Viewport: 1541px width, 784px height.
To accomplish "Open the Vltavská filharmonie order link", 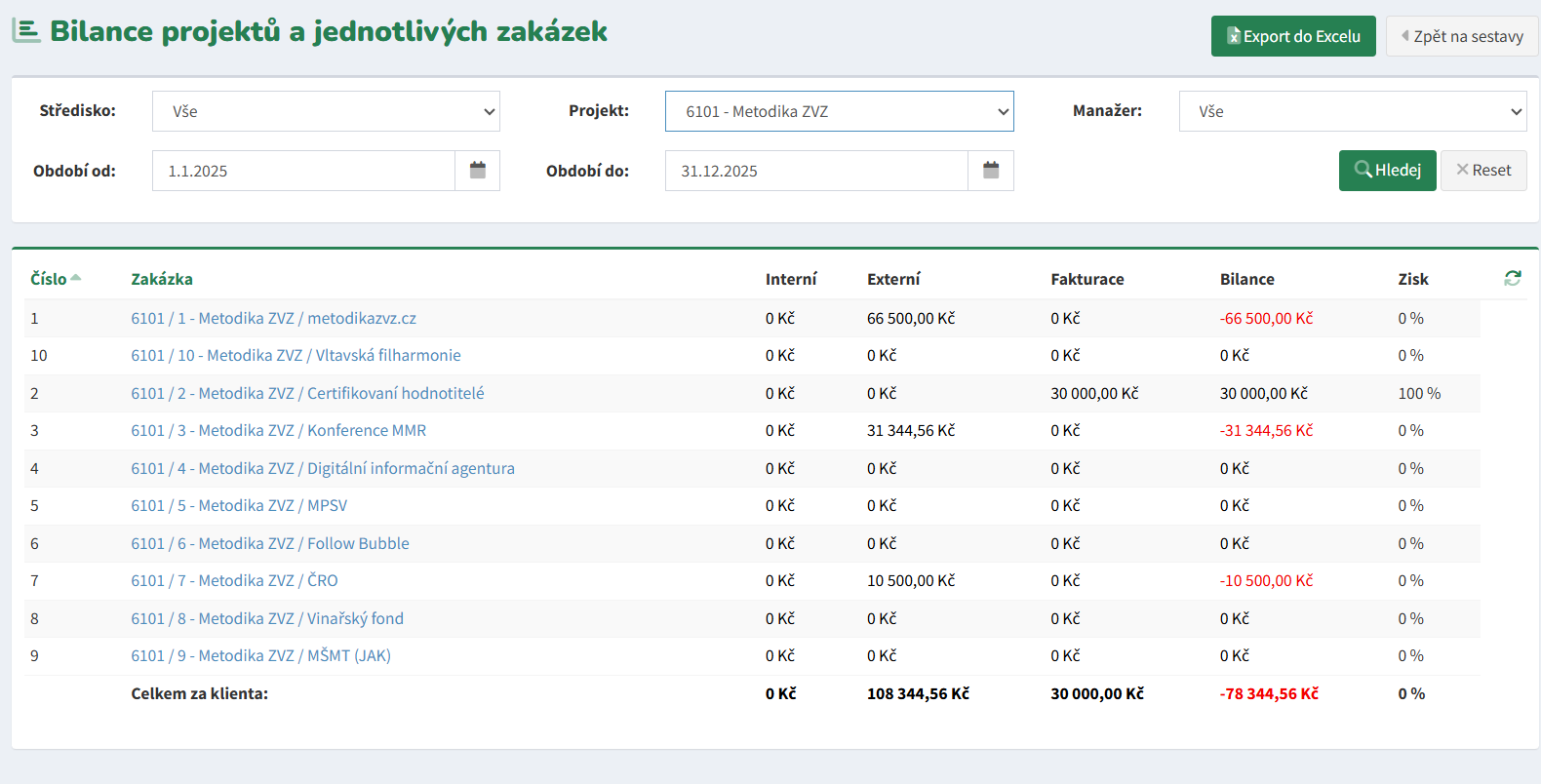I will pyautogui.click(x=296, y=355).
